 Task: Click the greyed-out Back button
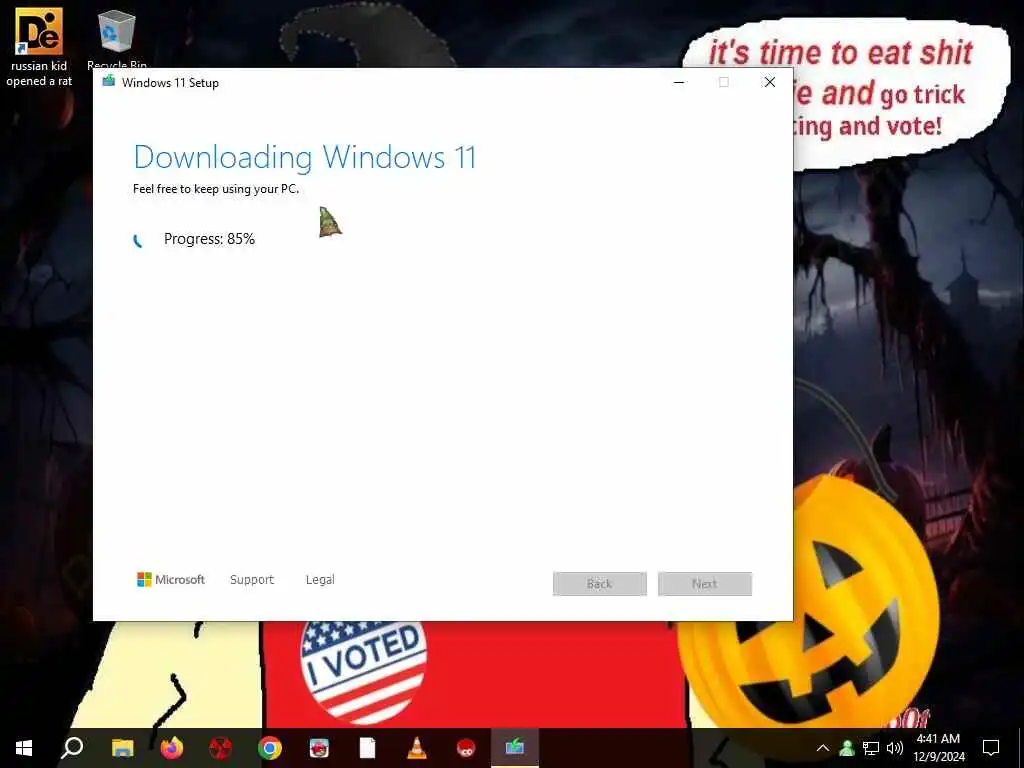[600, 584]
